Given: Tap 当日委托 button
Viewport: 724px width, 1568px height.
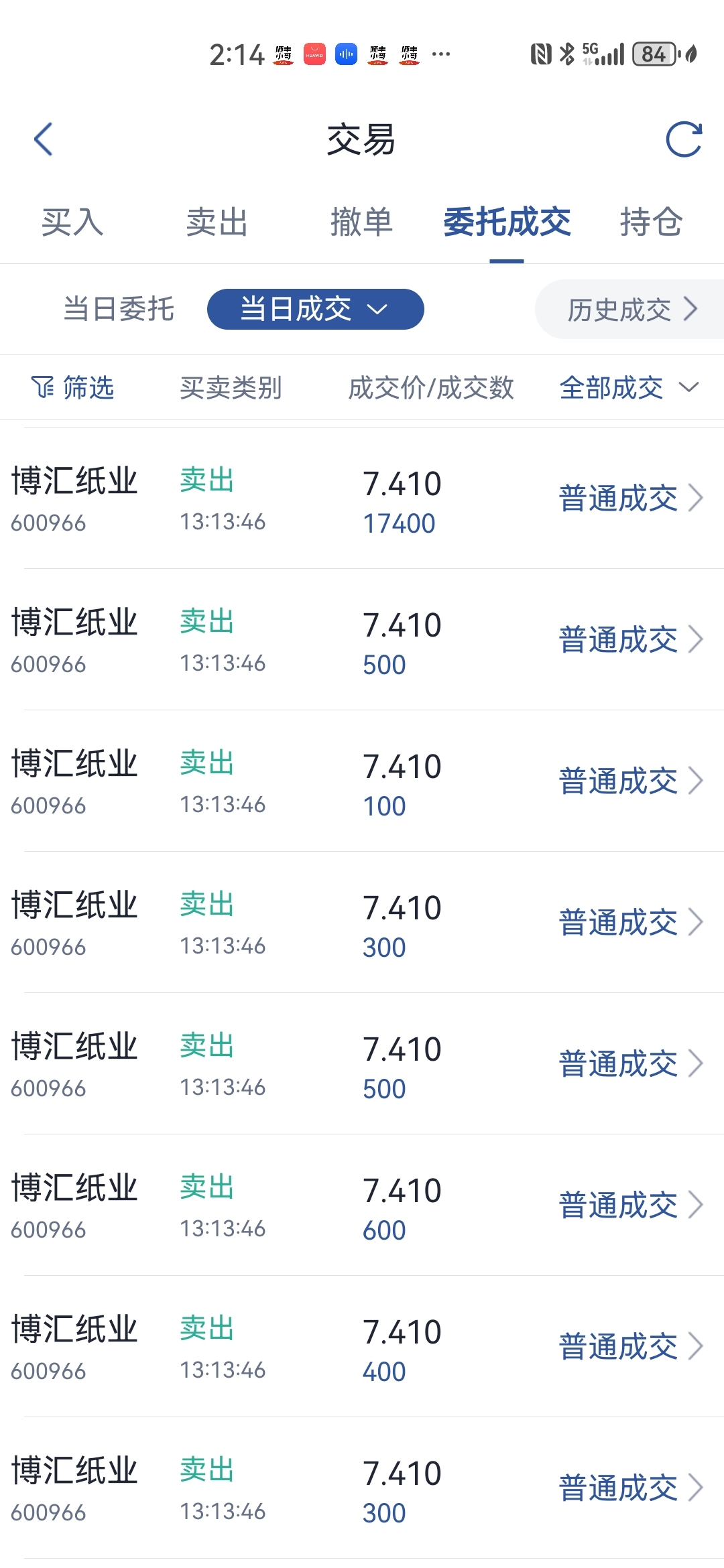Looking at the screenshot, I should [119, 309].
